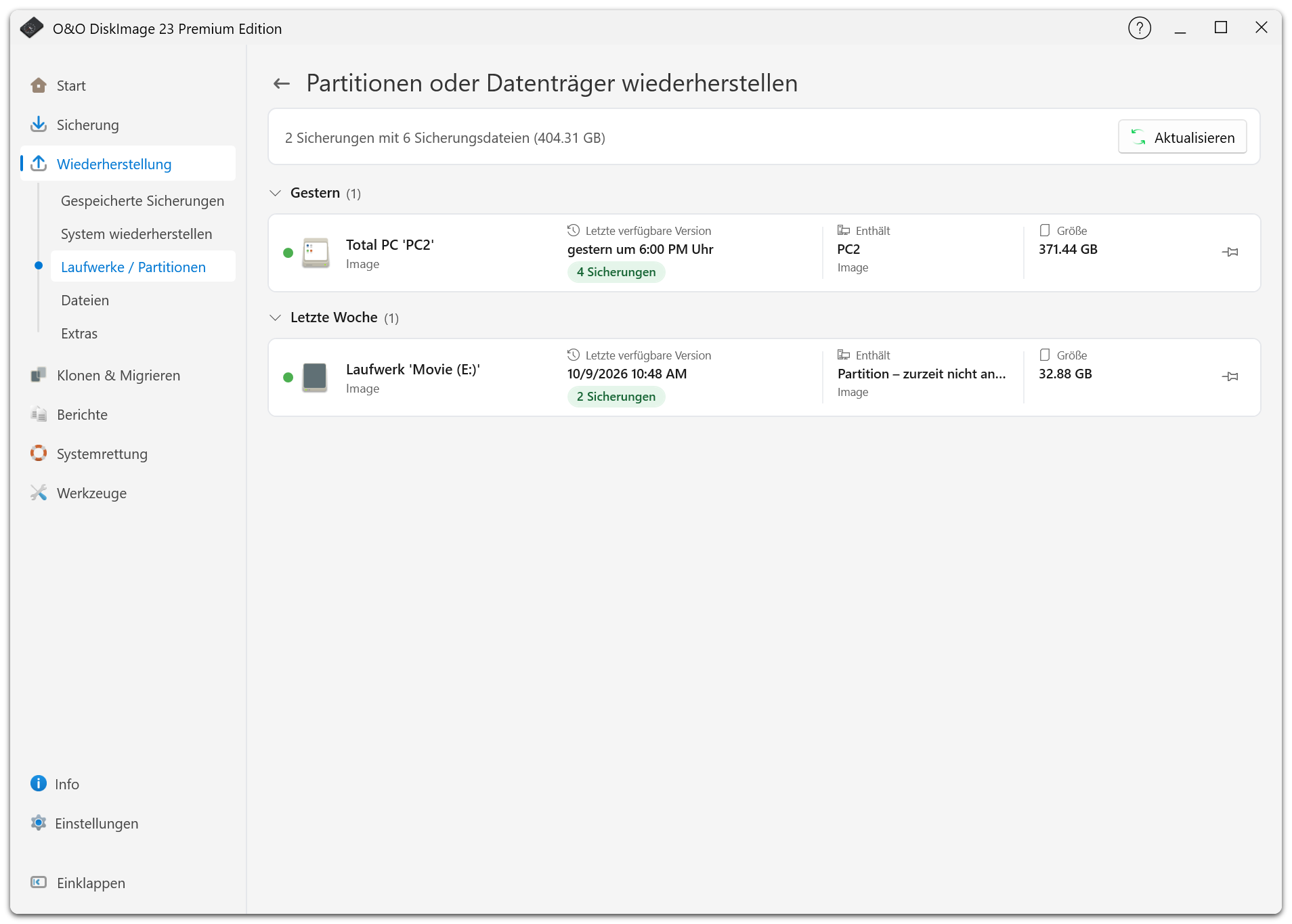
Task: Click the Klonen & Migrieren icon
Action: (x=39, y=375)
